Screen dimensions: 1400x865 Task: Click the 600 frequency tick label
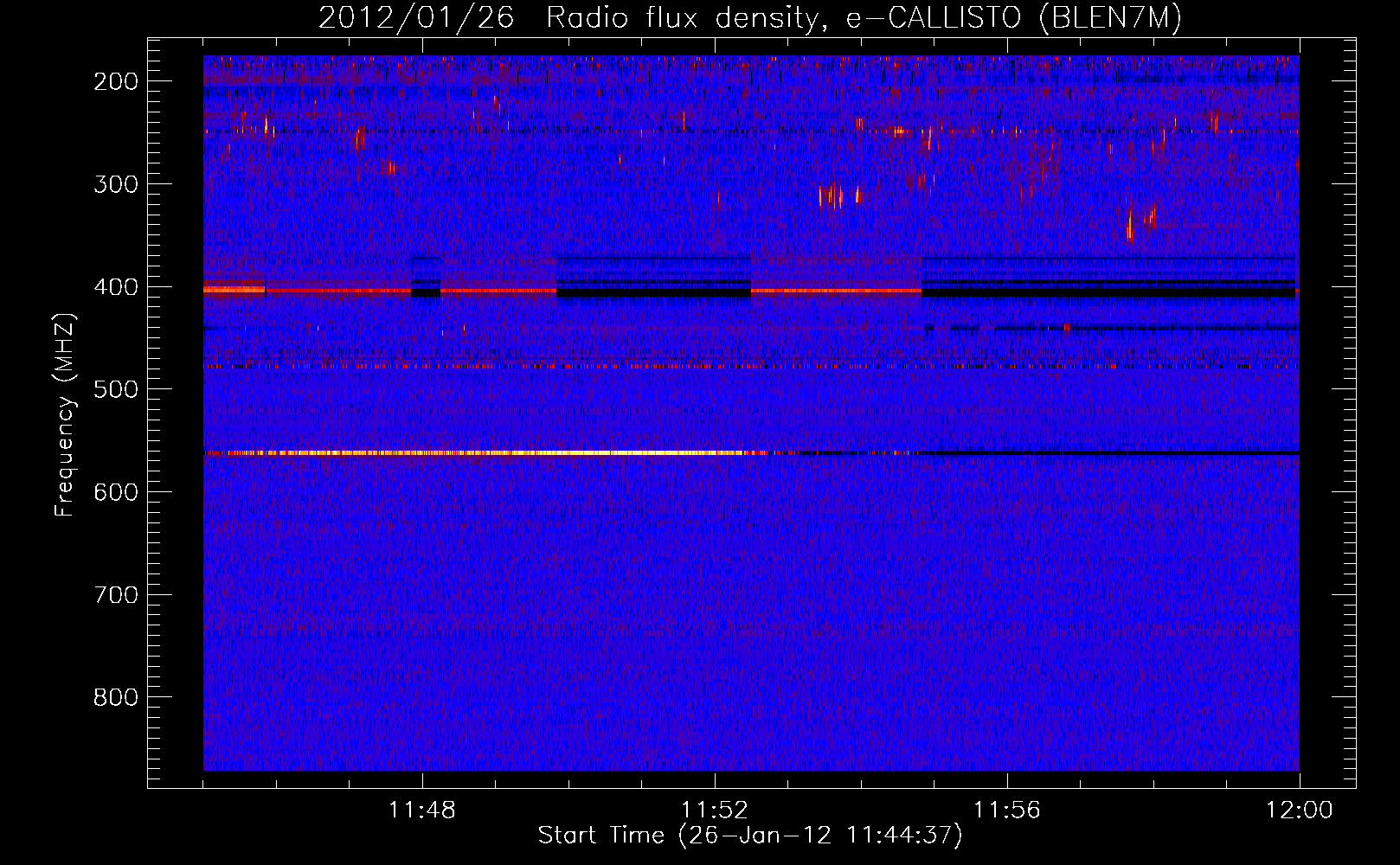click(116, 492)
